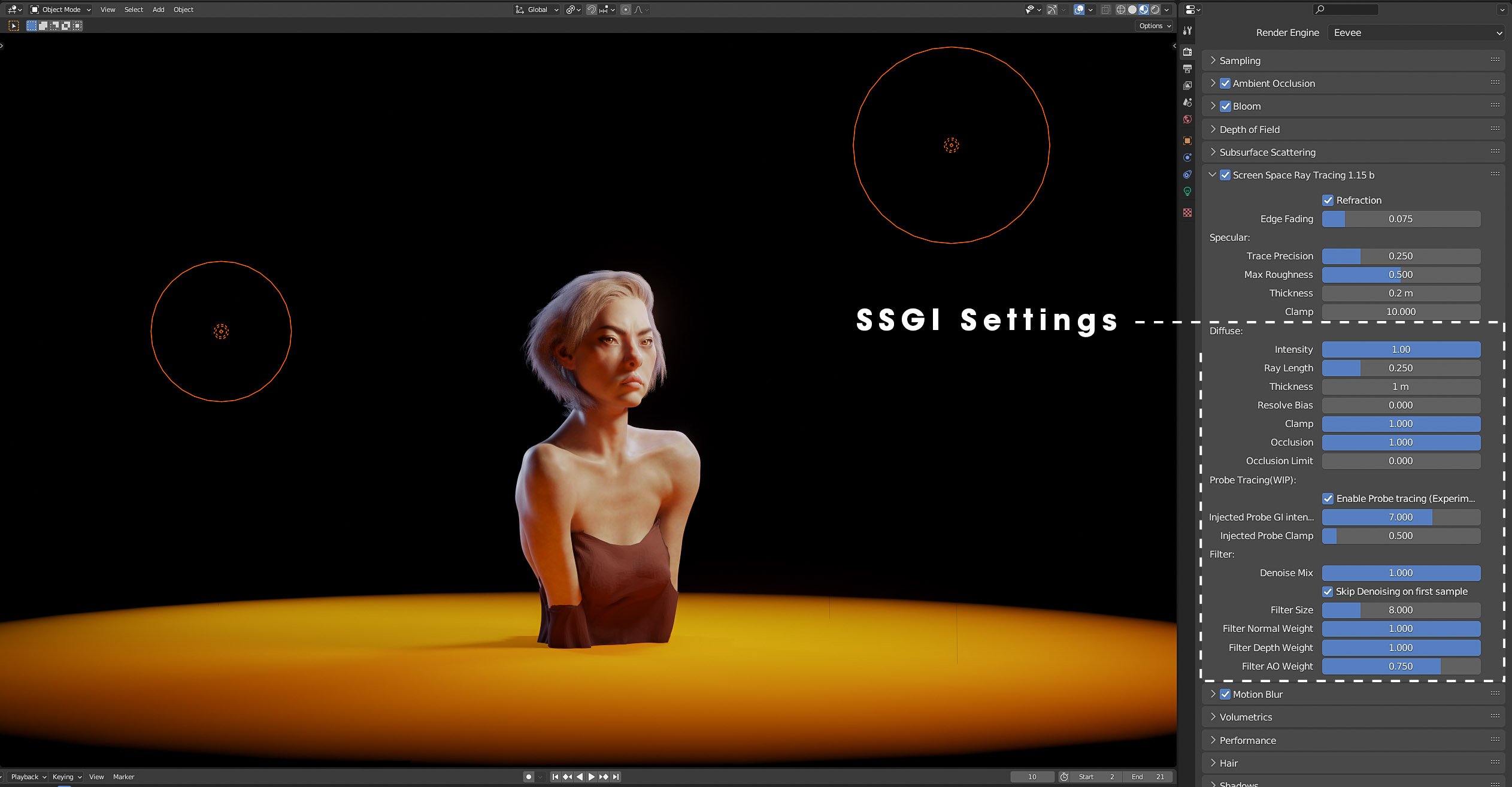This screenshot has height=787, width=1512.
Task: Switch to rendered viewport shading
Action: pos(1155,10)
